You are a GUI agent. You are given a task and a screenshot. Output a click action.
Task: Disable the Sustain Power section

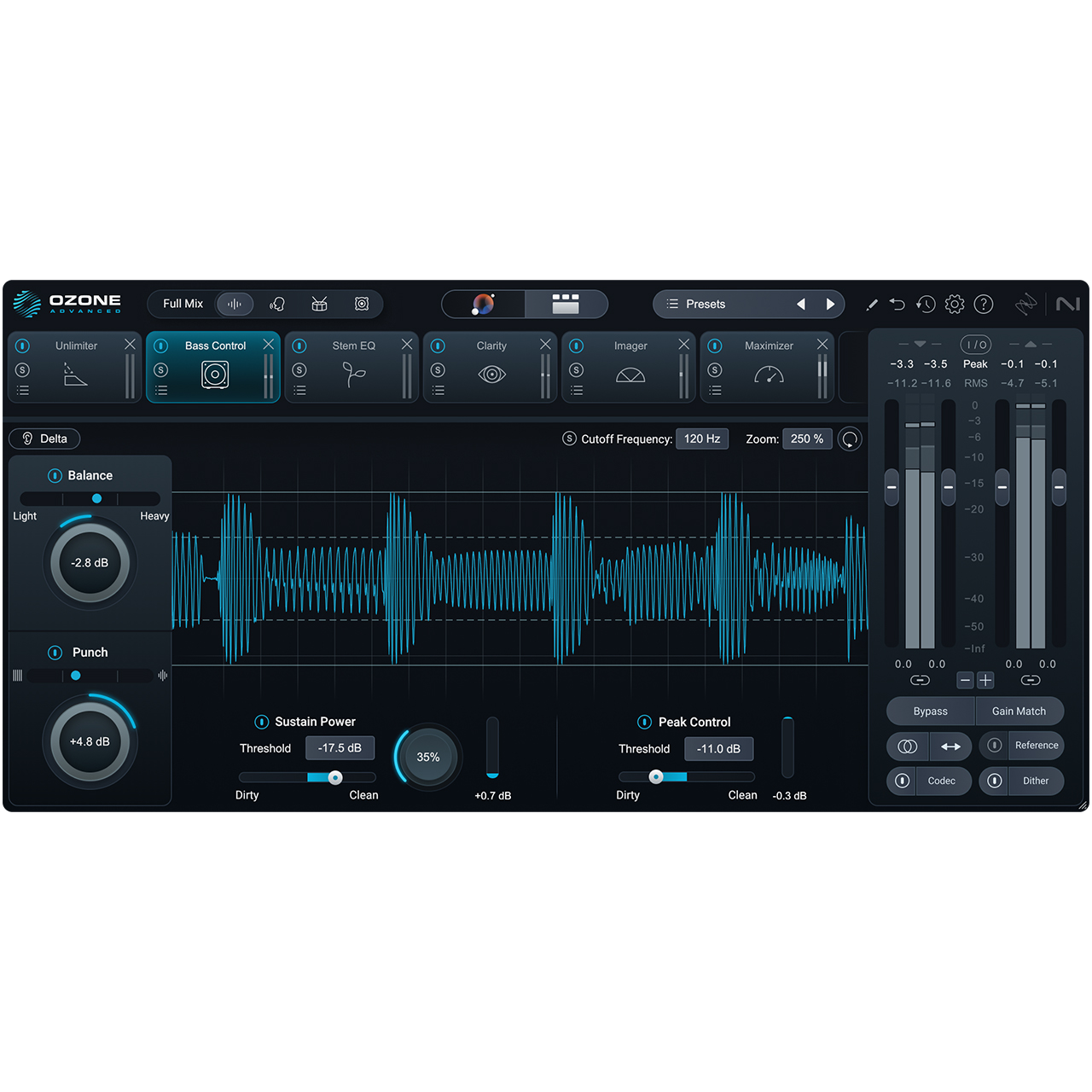[x=262, y=722]
